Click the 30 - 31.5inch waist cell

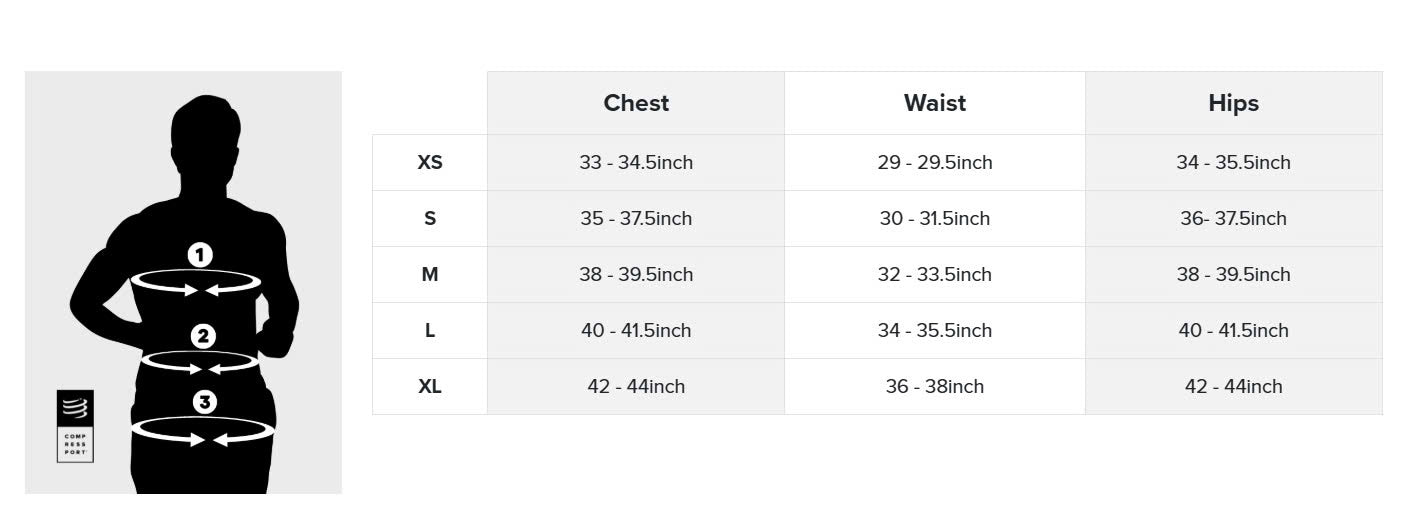coord(935,218)
